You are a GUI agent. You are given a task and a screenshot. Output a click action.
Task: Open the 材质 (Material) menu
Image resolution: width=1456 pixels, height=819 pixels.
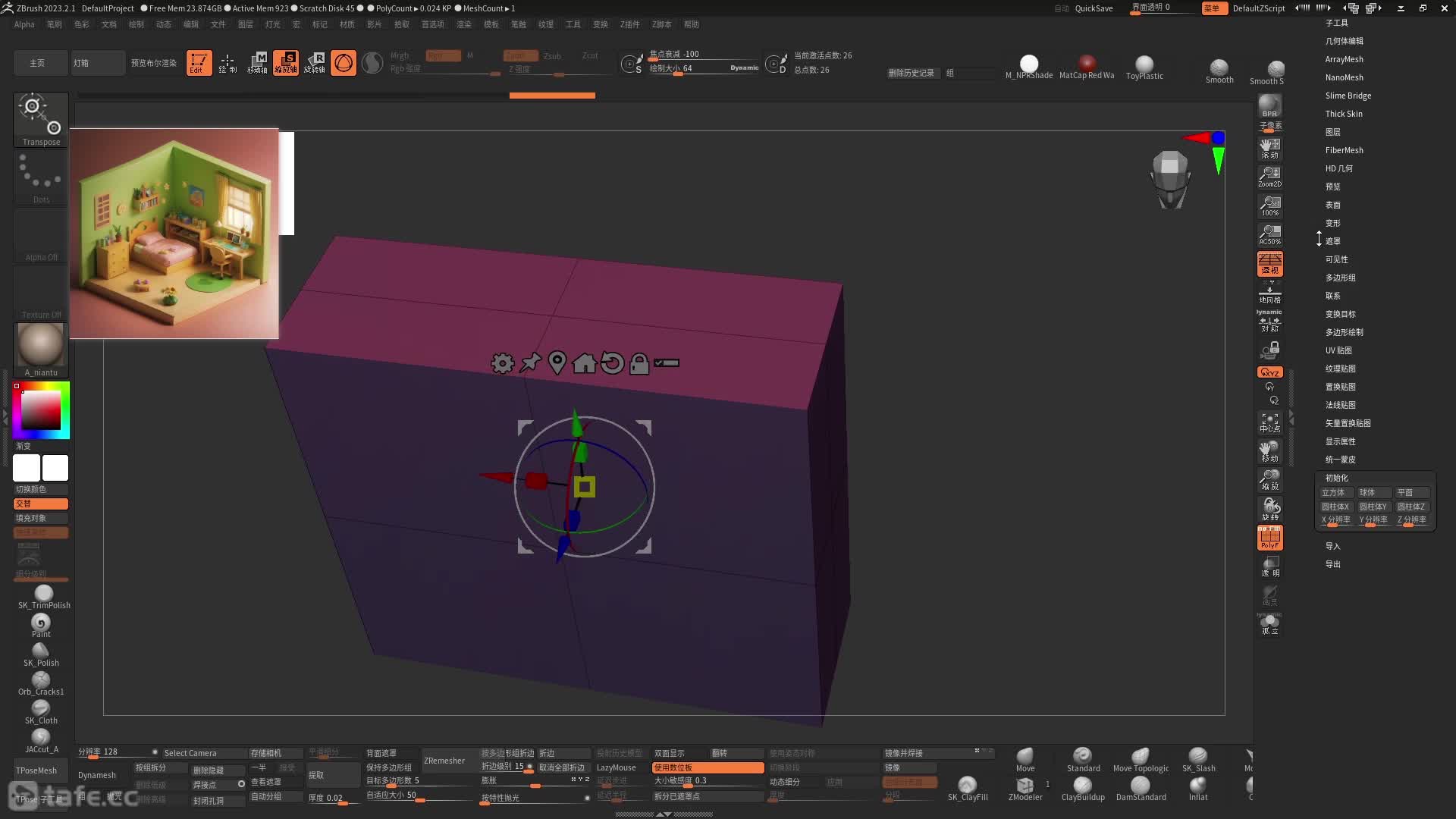click(347, 24)
